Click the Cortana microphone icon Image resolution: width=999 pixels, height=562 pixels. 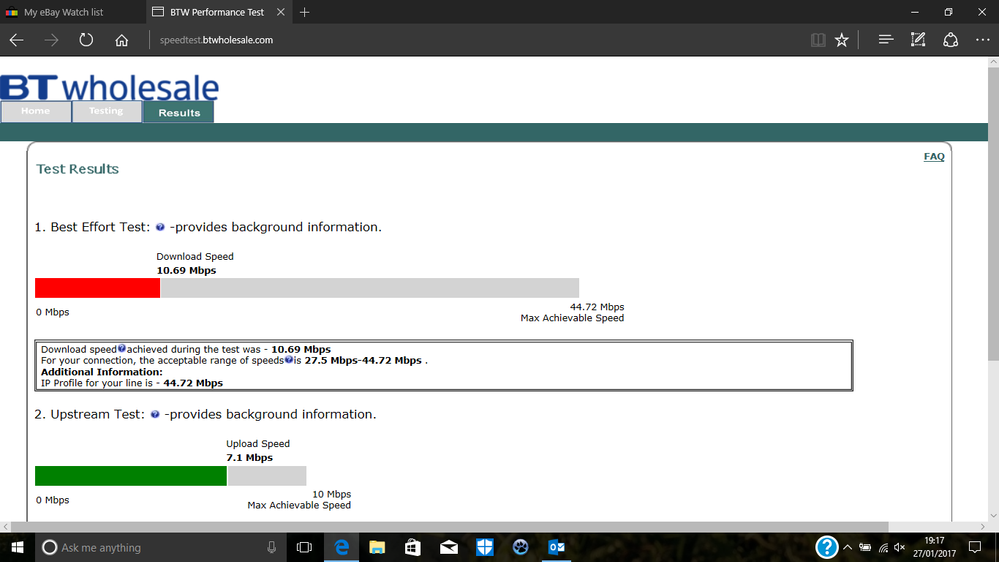coord(271,547)
